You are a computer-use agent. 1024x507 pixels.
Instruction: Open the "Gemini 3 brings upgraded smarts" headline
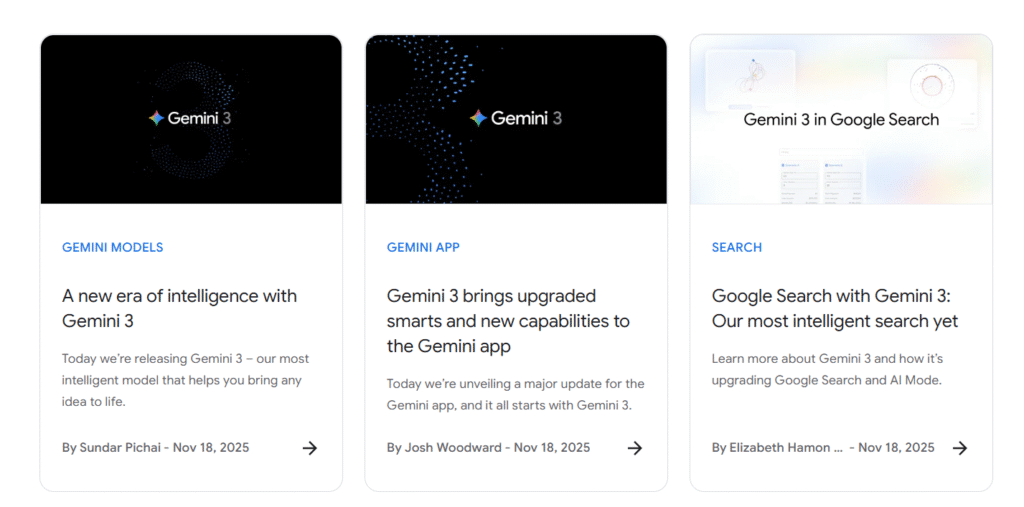508,321
